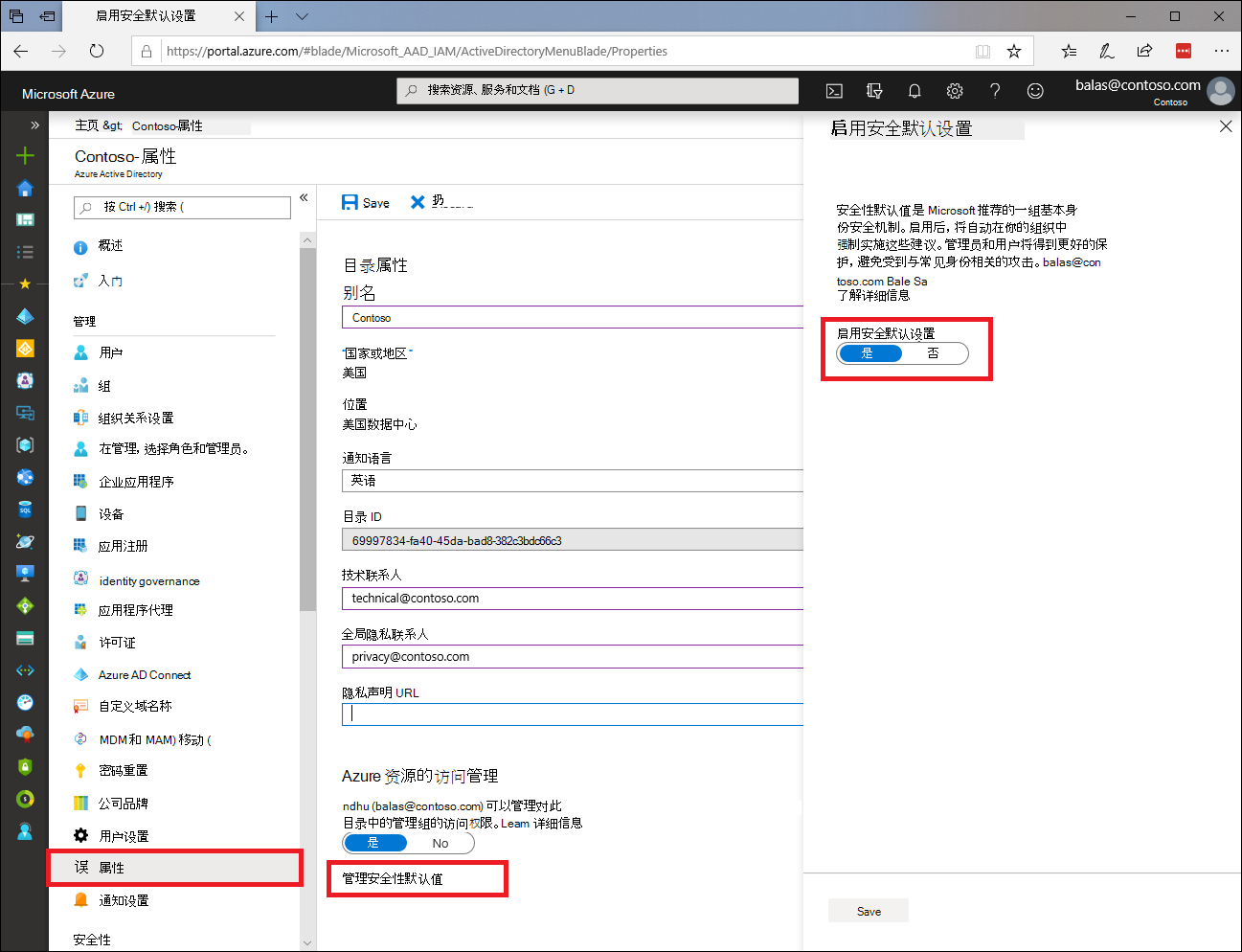Open directory and subscription filter icon

click(874, 91)
